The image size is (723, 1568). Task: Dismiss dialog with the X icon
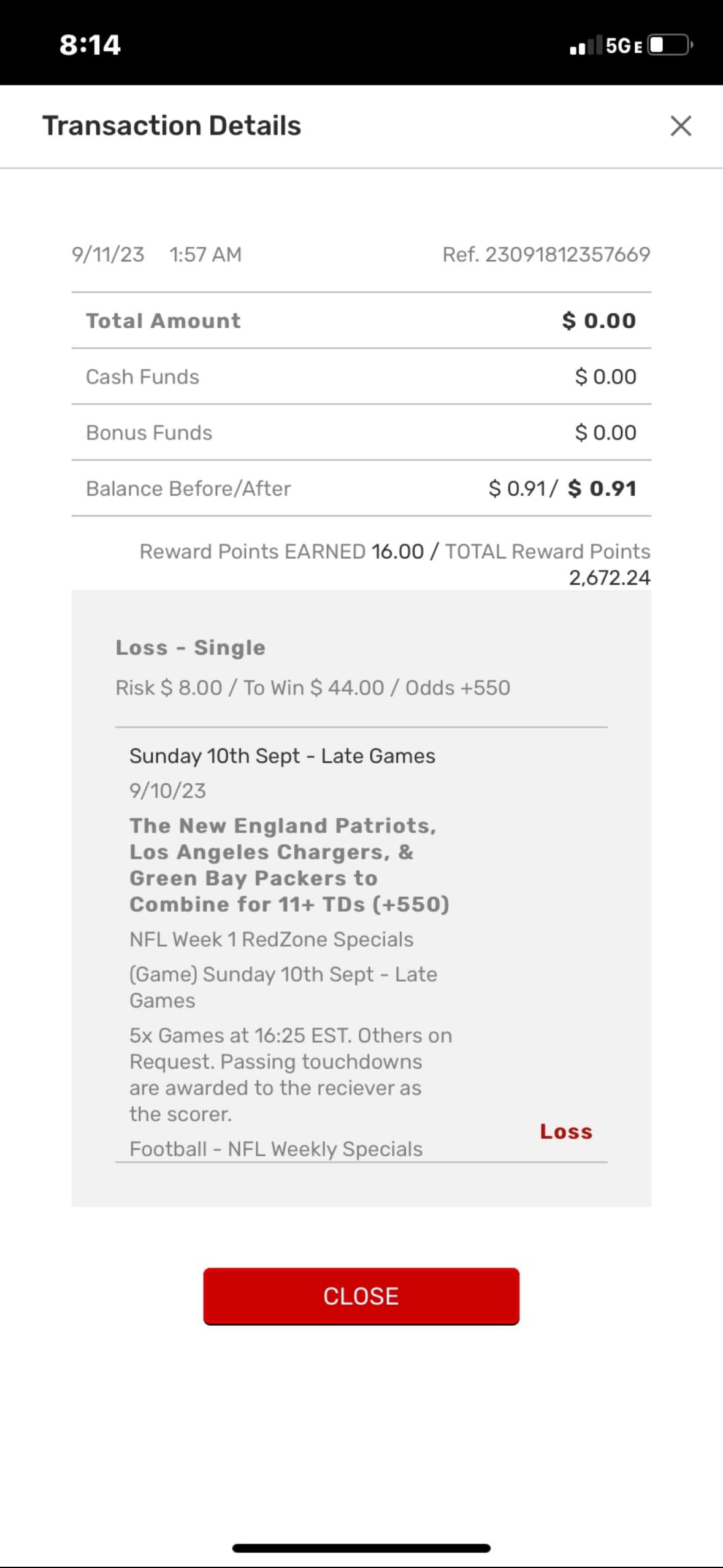coord(681,126)
